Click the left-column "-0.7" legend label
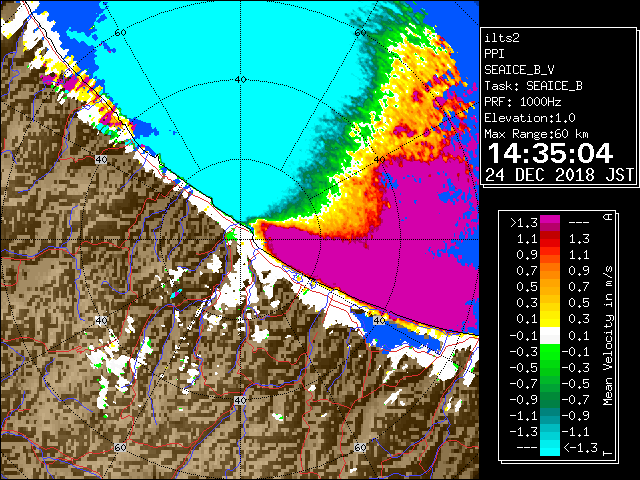The height and width of the screenshot is (480, 640). (524, 384)
